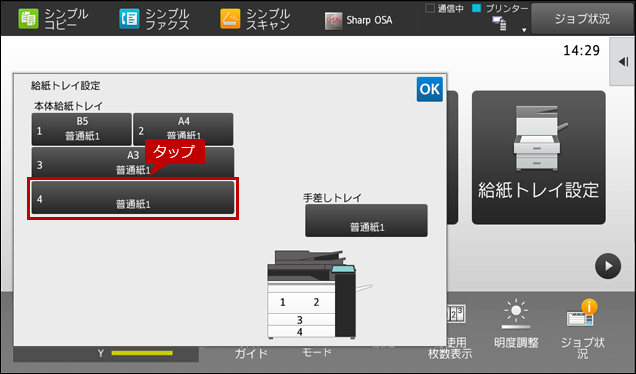Confirm tray settings with OK button
Viewport: 636px width, 374px height.
[430, 89]
